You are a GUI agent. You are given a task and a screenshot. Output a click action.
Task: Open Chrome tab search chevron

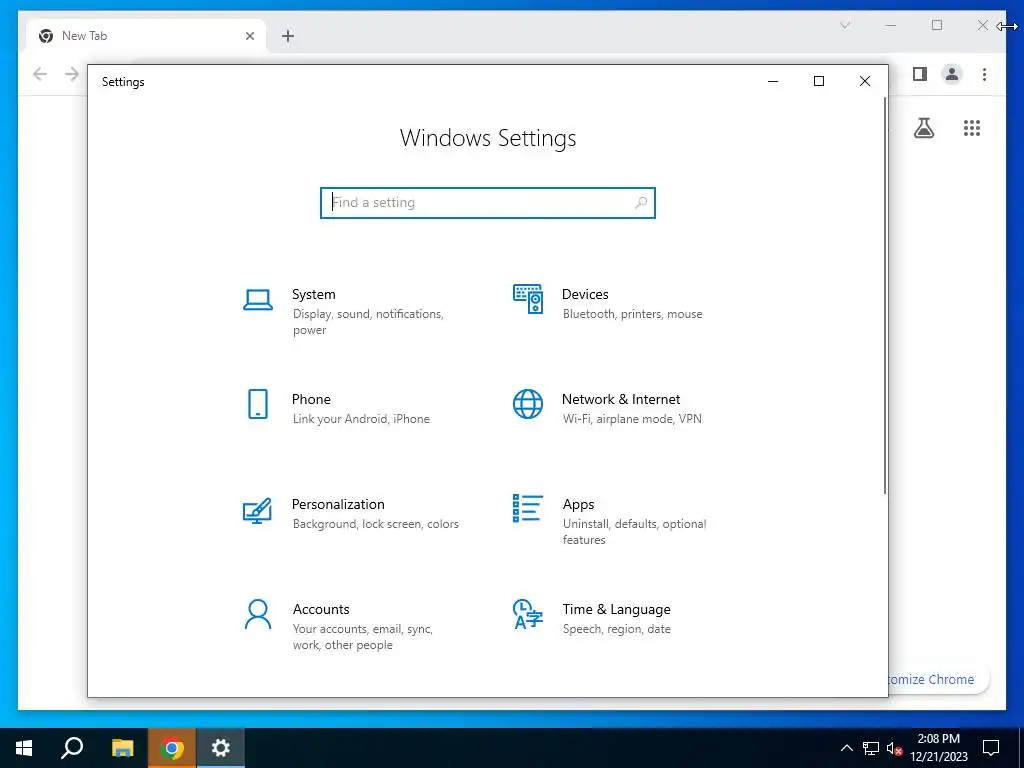click(x=845, y=25)
